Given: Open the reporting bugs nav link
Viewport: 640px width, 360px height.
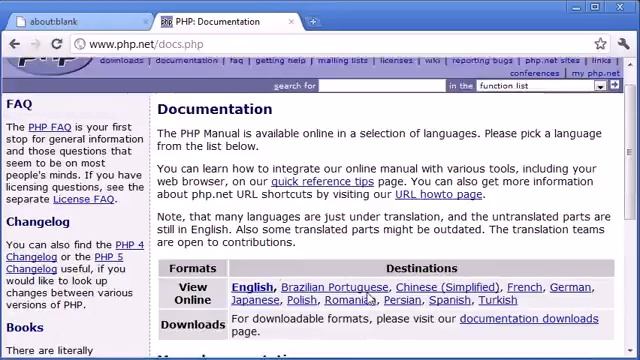Looking at the screenshot, I should (482, 60).
